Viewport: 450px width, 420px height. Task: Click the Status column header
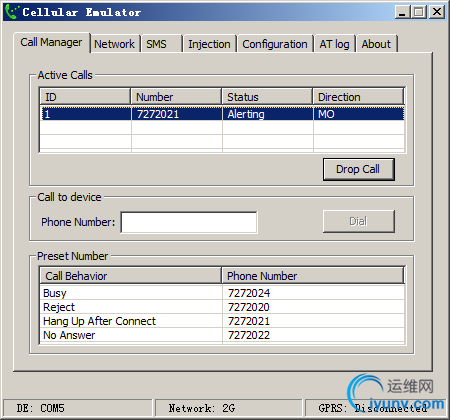(x=267, y=97)
